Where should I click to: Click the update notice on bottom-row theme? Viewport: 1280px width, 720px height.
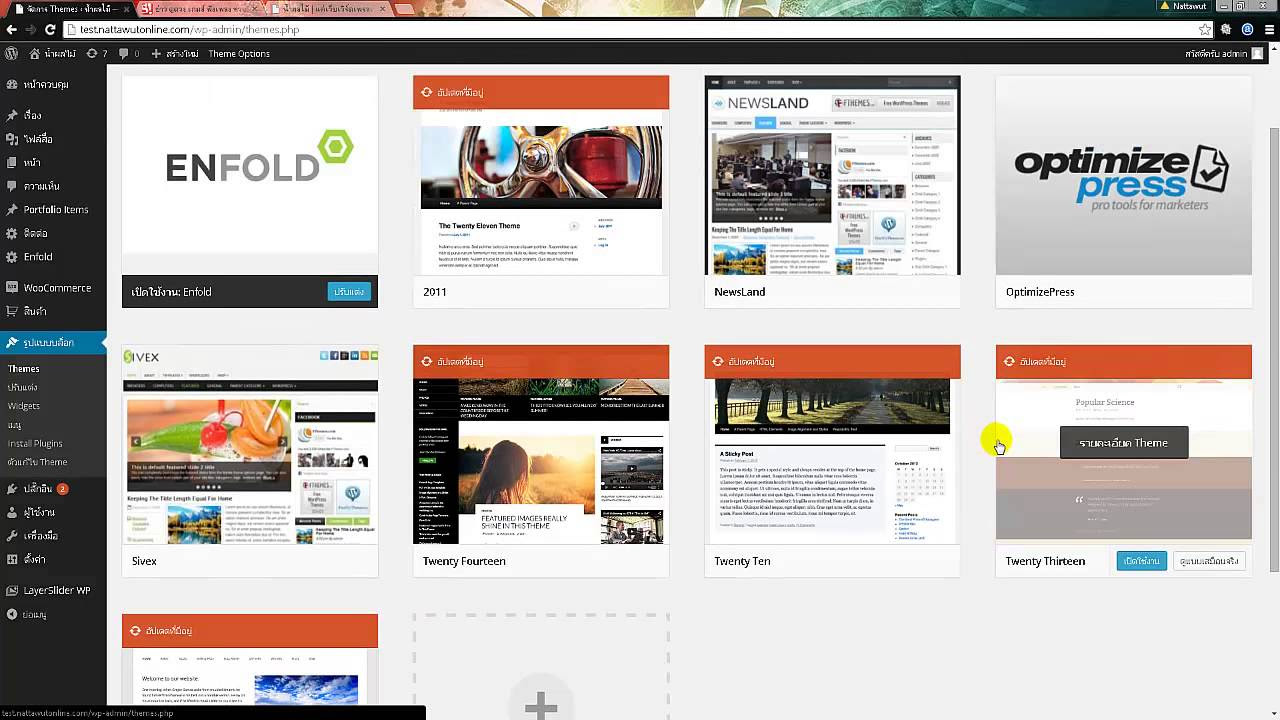click(250, 630)
